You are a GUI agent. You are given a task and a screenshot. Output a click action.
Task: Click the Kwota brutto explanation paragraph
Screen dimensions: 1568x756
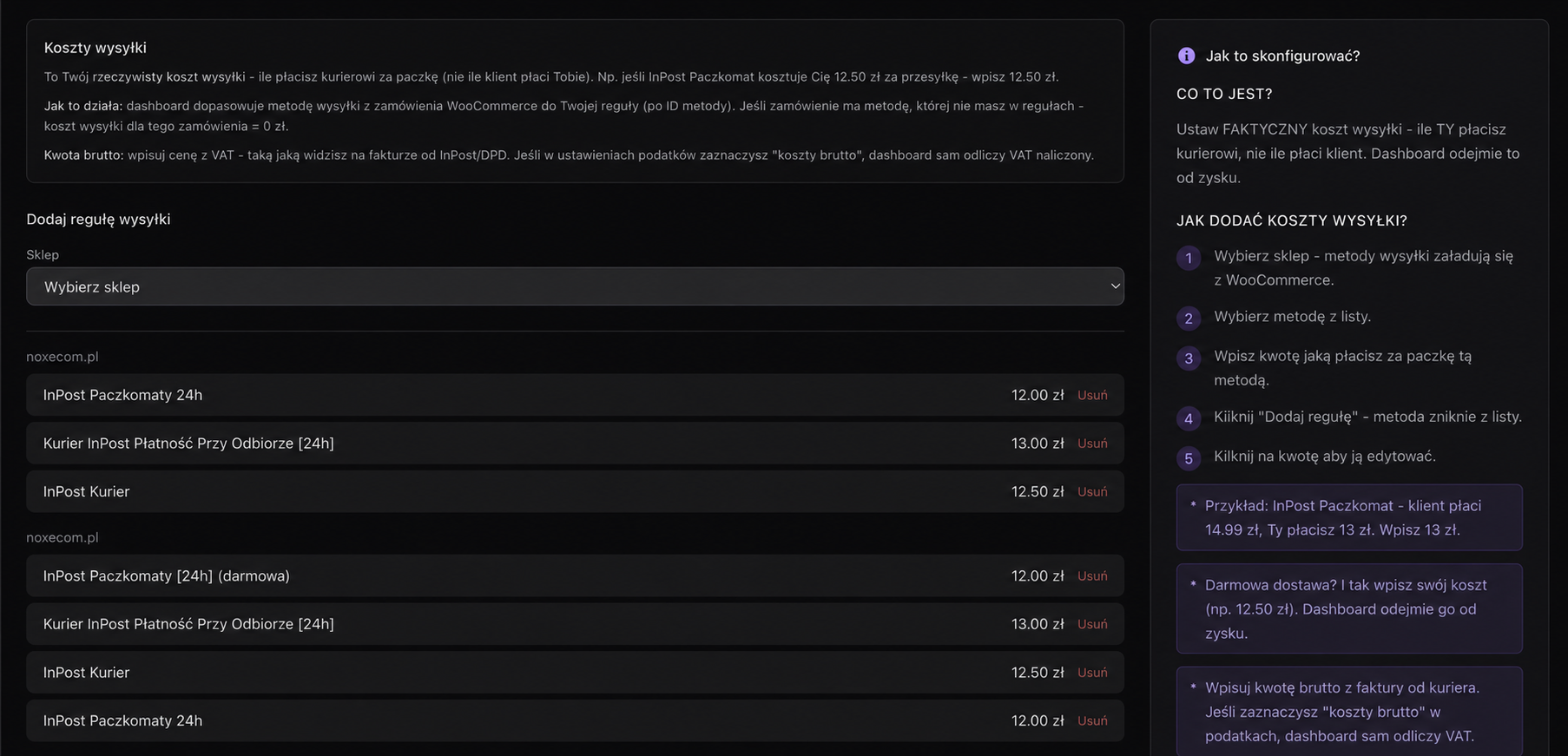coord(569,155)
